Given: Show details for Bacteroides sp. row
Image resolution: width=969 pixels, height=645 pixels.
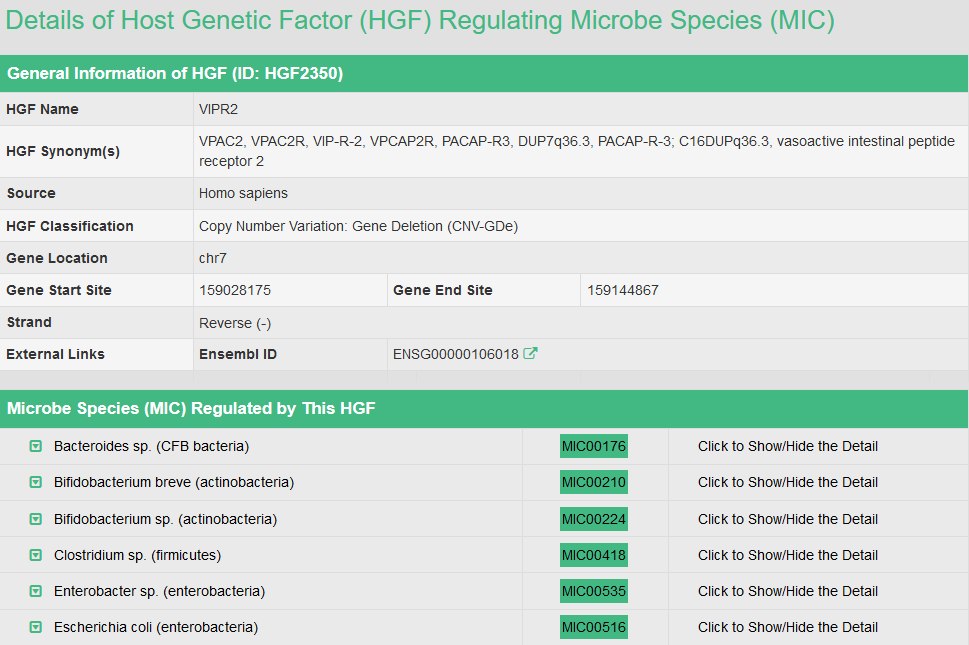Looking at the screenshot, I should 787,446.
